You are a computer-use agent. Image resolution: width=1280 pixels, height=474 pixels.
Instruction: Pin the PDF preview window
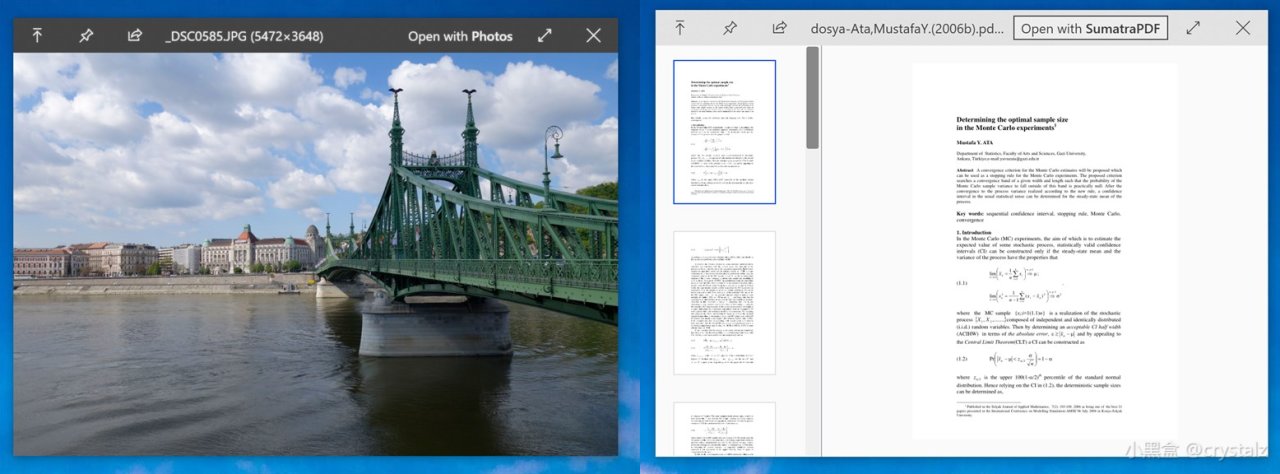(730, 28)
